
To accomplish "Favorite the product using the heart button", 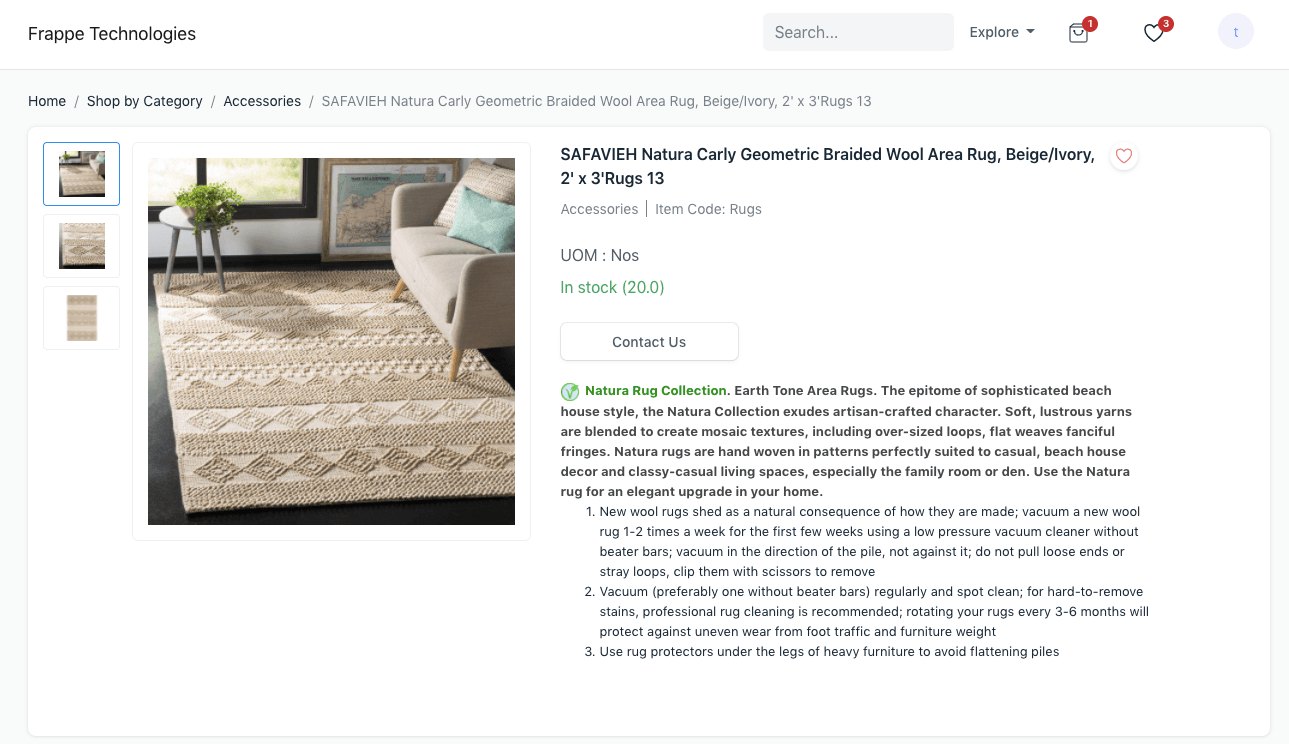I will (1123, 156).
